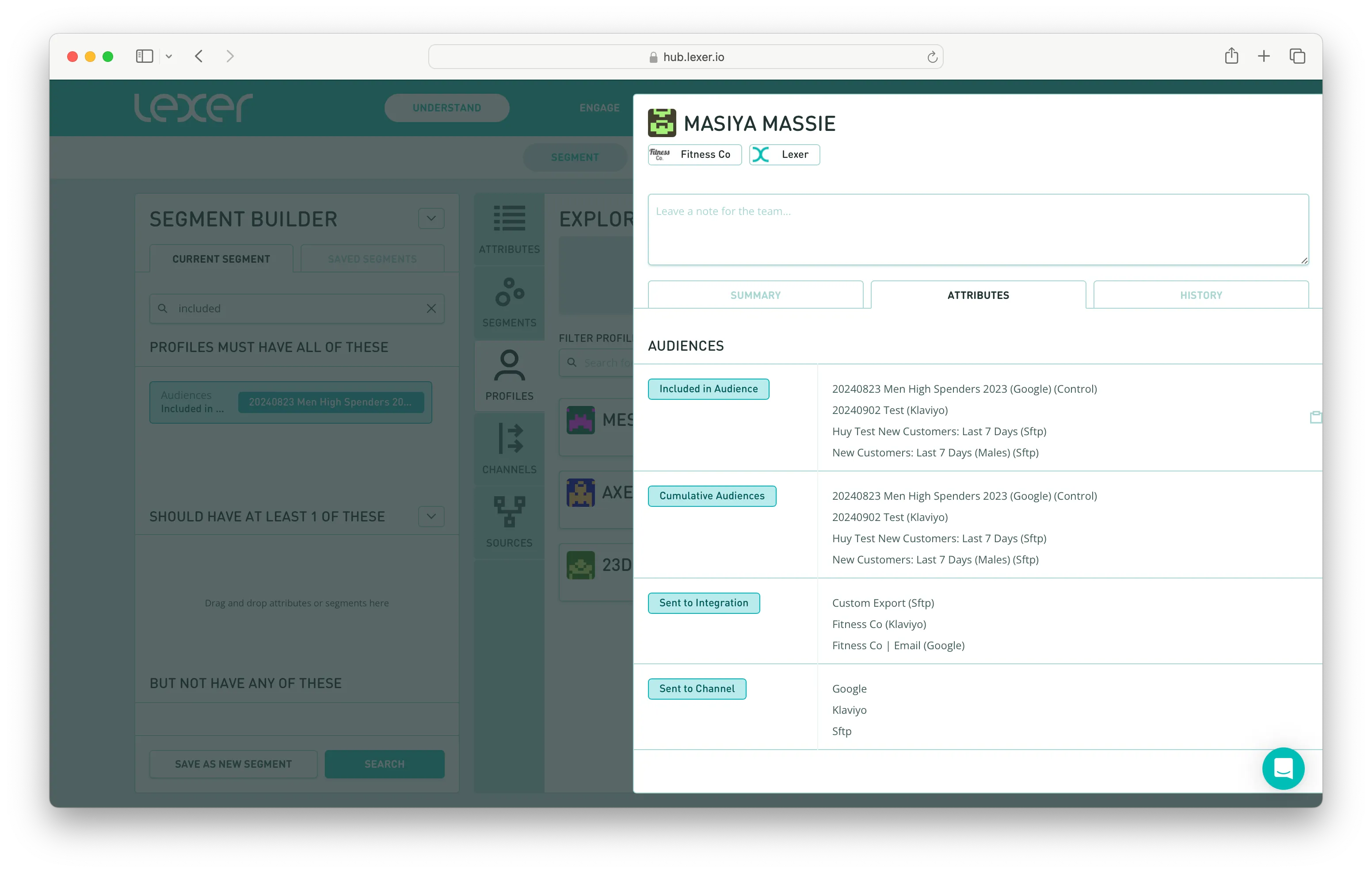This screenshot has width=1372, height=873.
Task: Expand the Segment Builder dropdown chevron
Action: pyautogui.click(x=431, y=218)
